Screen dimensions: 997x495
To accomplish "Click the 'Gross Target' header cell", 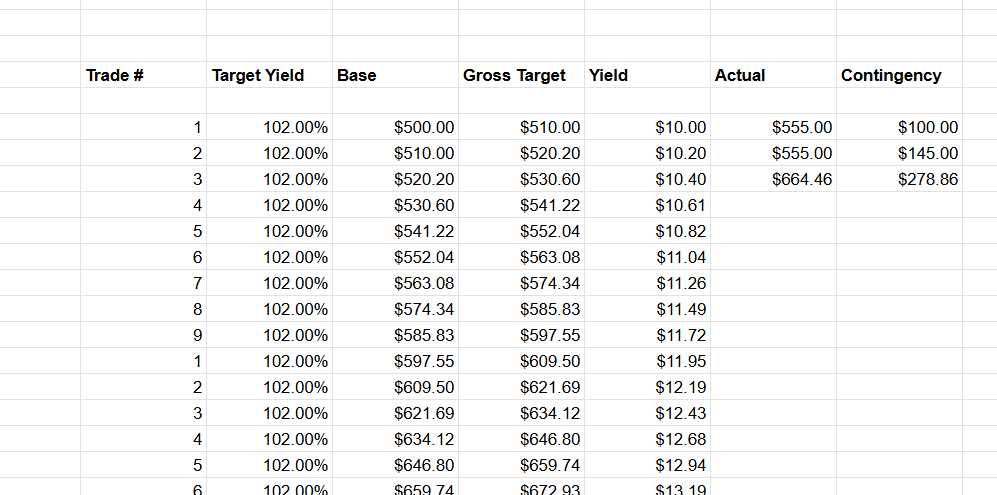I will coord(521,75).
